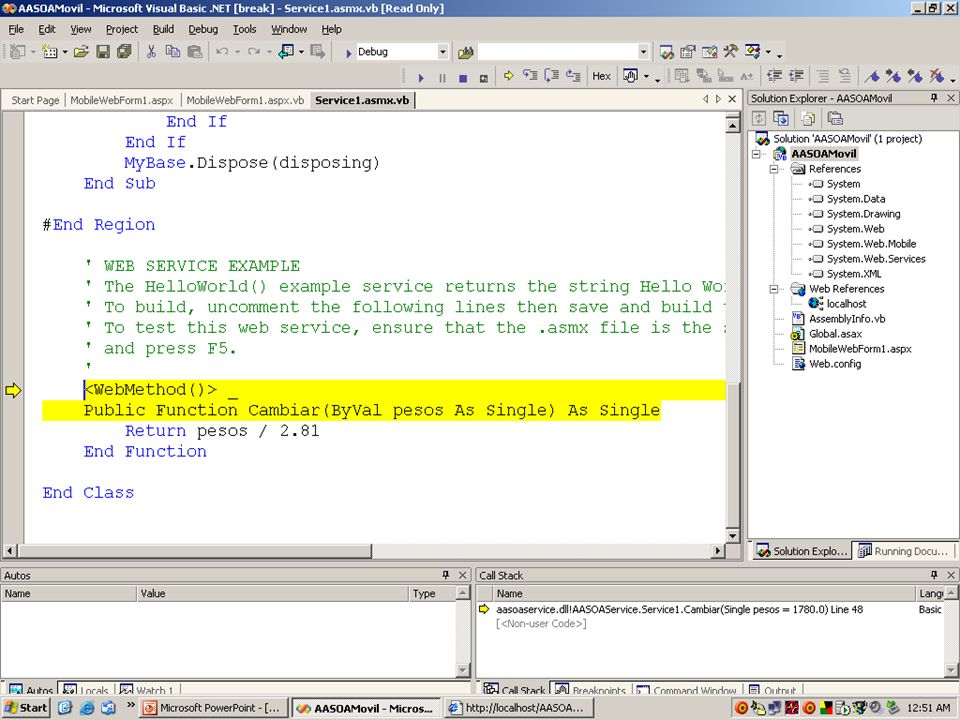Click the Paste clipboard icon

(195, 52)
